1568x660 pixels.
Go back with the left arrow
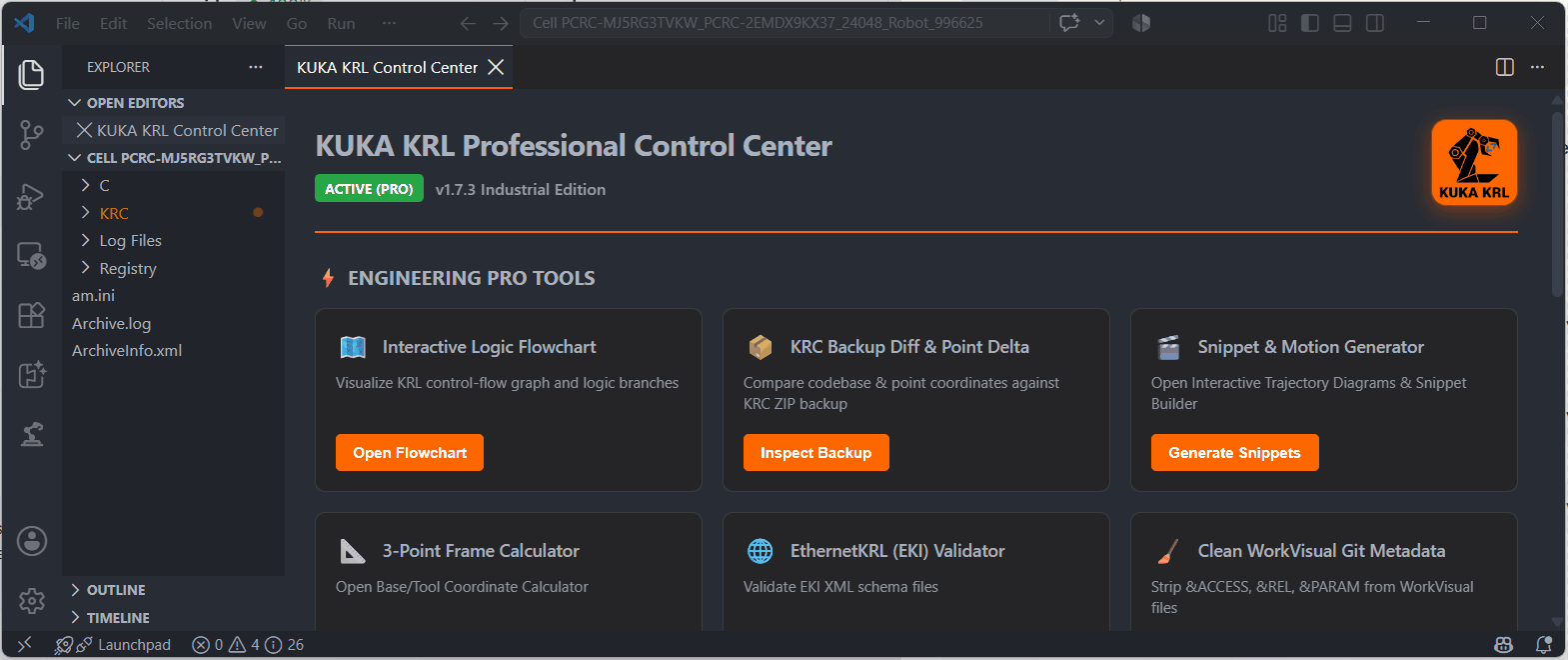468,23
